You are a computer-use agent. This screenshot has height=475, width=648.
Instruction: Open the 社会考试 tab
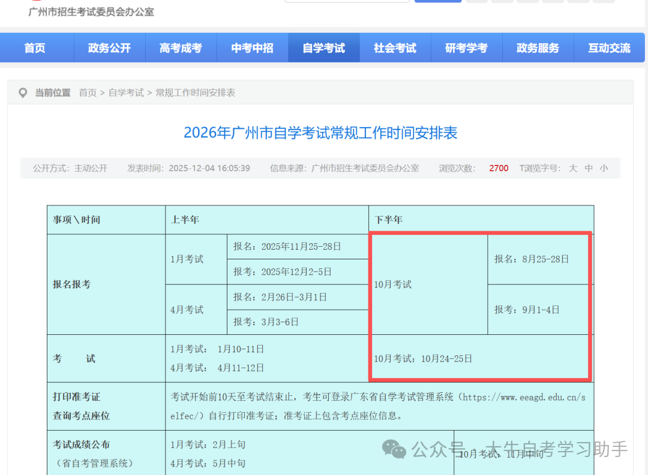[x=394, y=48]
